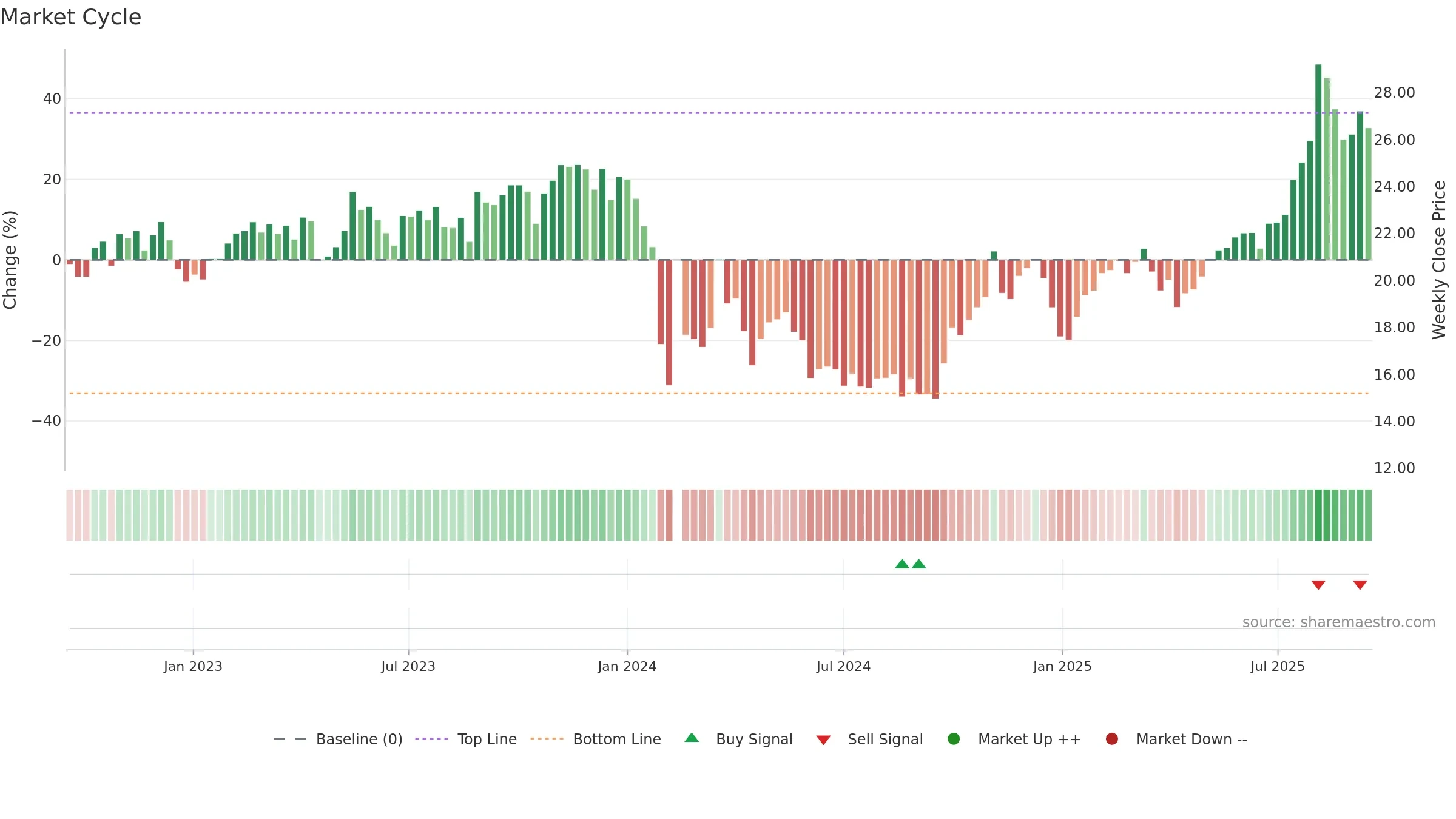
Task: Toggle the Market Up ++ legend label
Action: pos(1030,739)
